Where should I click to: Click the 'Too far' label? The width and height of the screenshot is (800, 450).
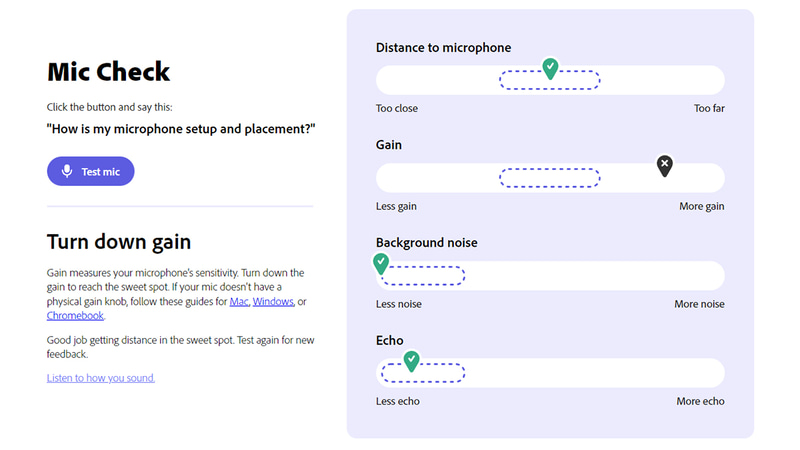(x=709, y=108)
